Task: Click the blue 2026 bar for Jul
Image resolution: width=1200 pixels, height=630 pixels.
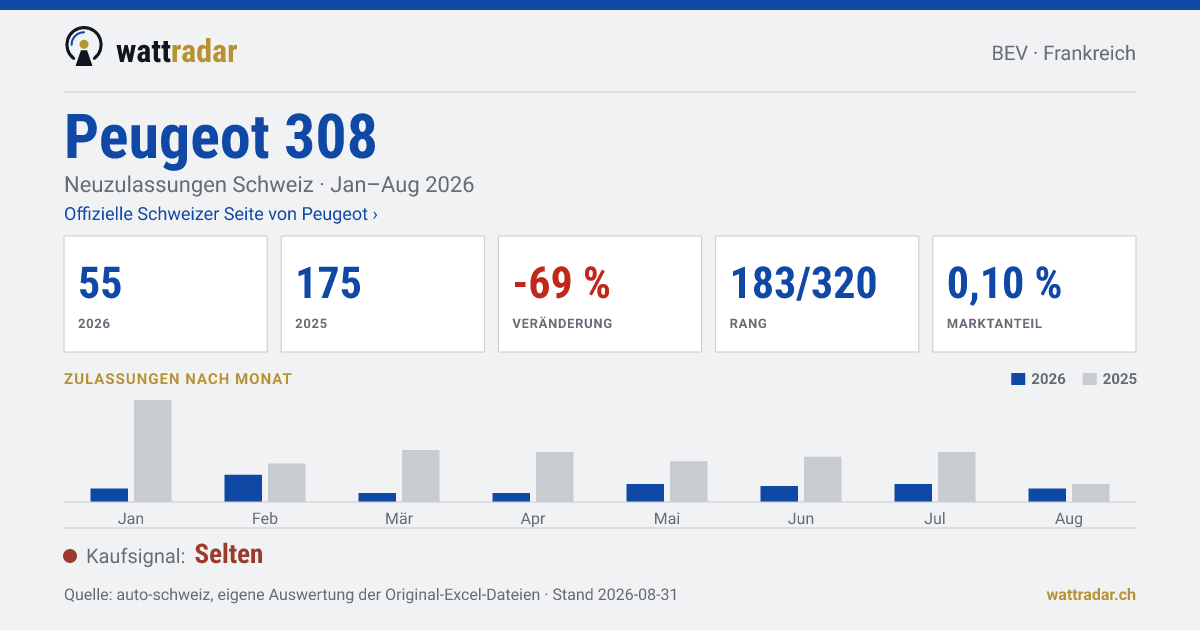Action: 913,493
